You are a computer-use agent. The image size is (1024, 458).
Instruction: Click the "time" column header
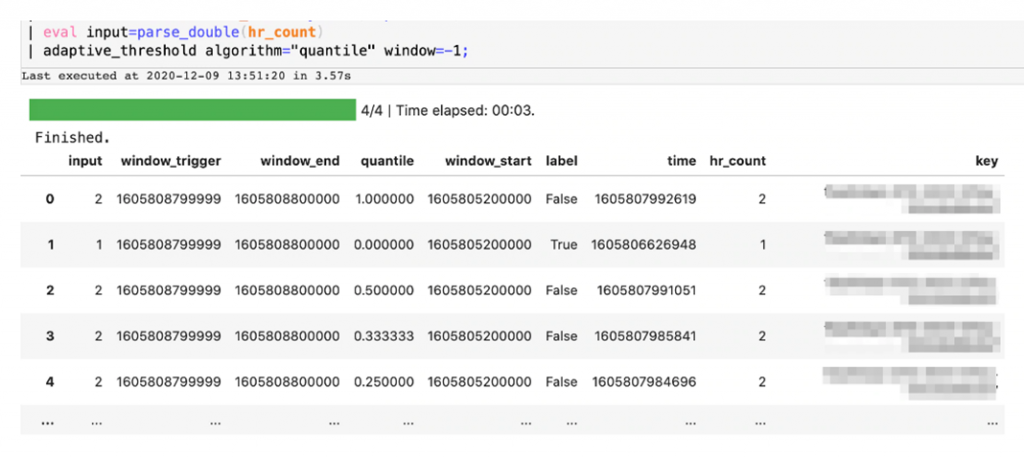coord(681,160)
